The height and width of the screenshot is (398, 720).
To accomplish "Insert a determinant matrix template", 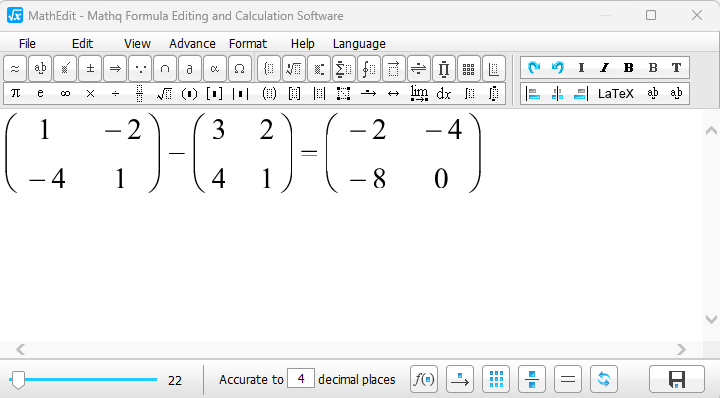I will (319, 94).
